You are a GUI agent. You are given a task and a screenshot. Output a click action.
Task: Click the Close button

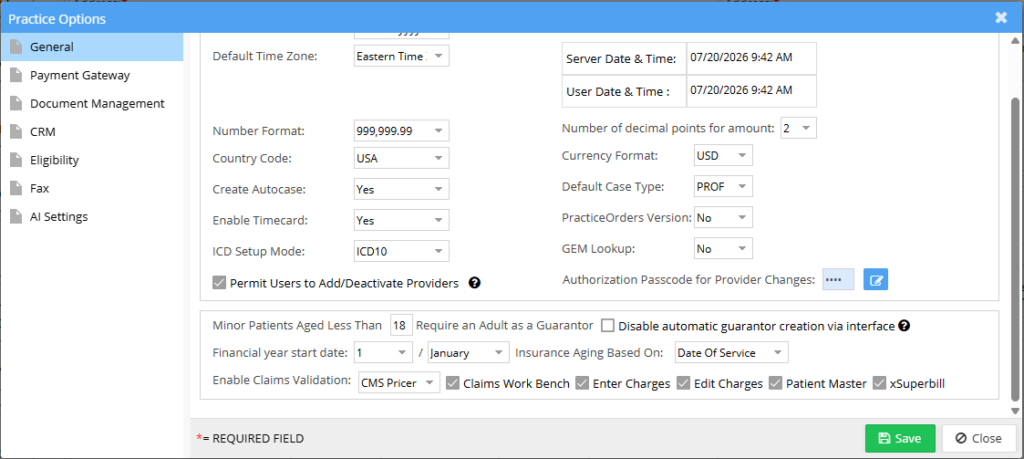click(x=978, y=438)
